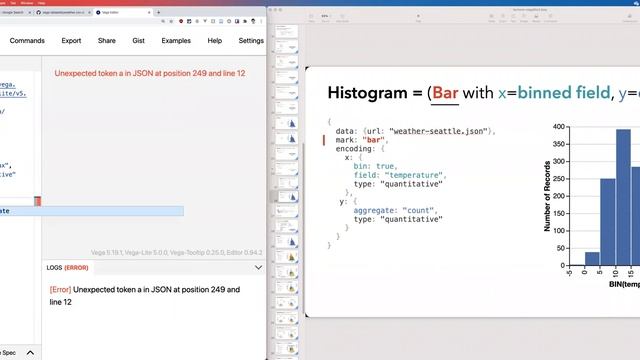This screenshot has width=640, height=360.
Task: Click the red error marker in editor gutter
Action: pos(38,201)
